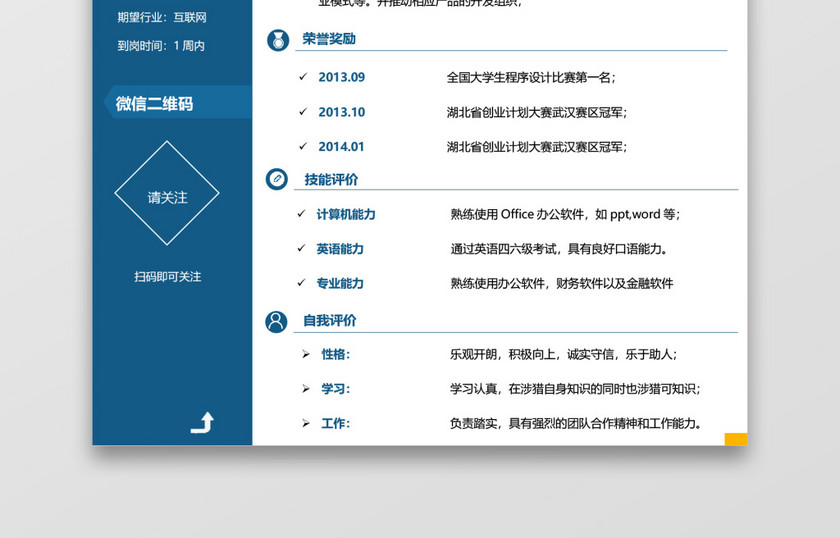Click the arrow bullet before 学习
Image resolution: width=840 pixels, height=538 pixels.
point(306,388)
